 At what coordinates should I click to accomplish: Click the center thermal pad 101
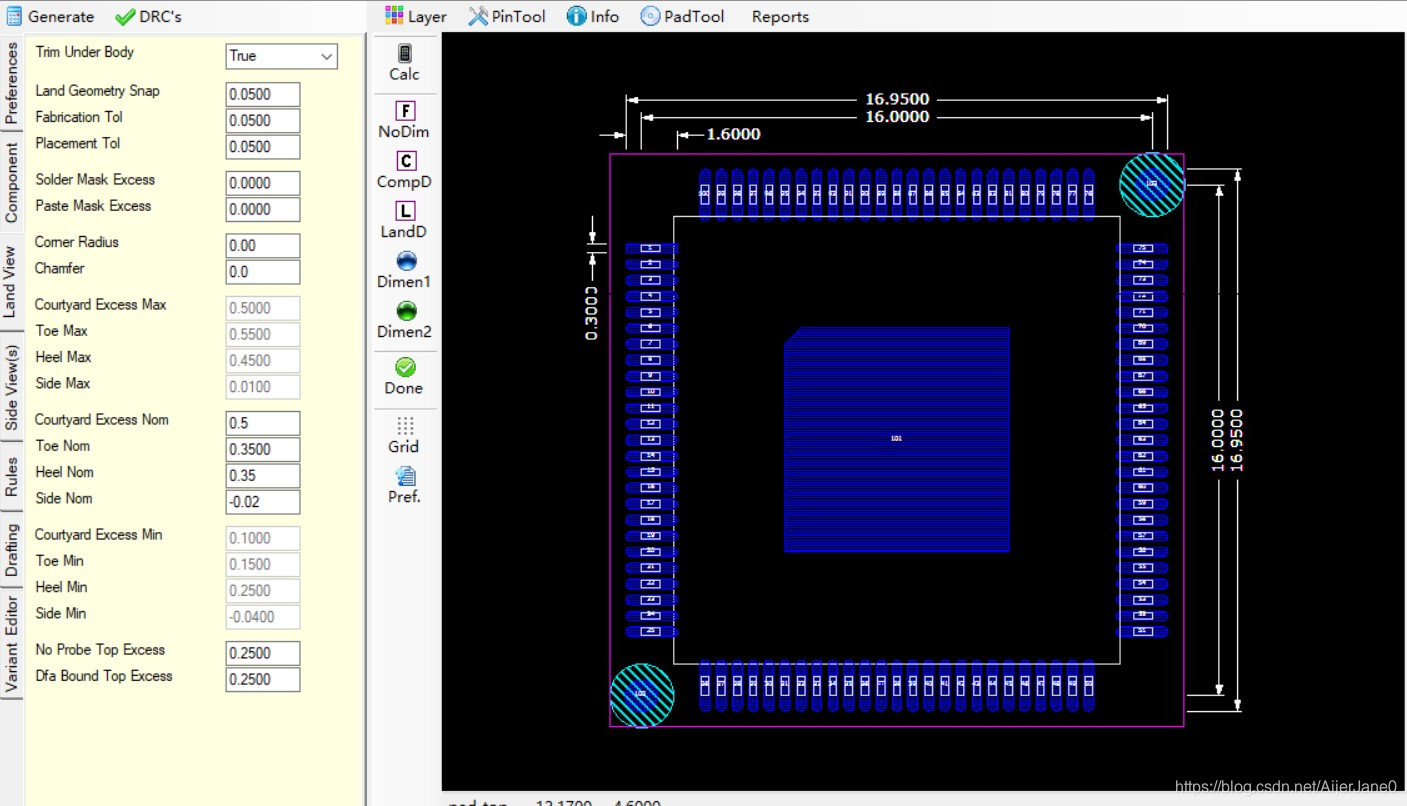pos(896,439)
